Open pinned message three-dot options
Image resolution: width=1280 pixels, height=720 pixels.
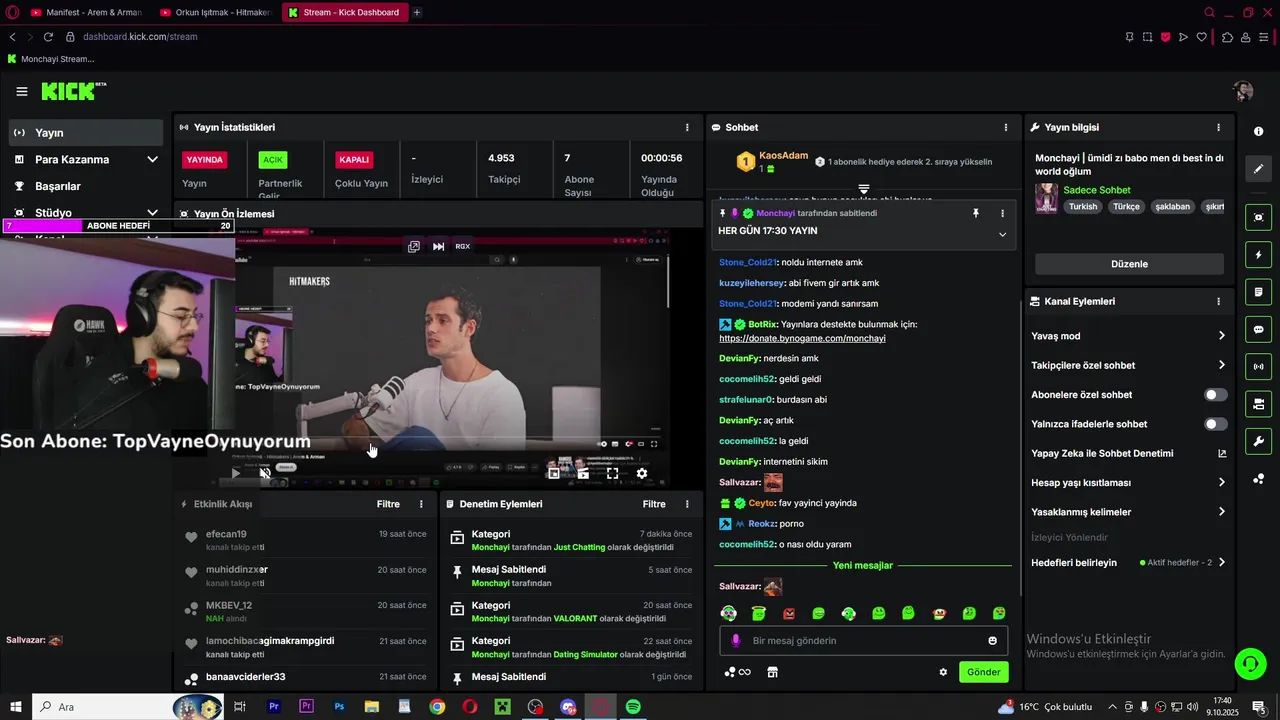[x=1002, y=213]
